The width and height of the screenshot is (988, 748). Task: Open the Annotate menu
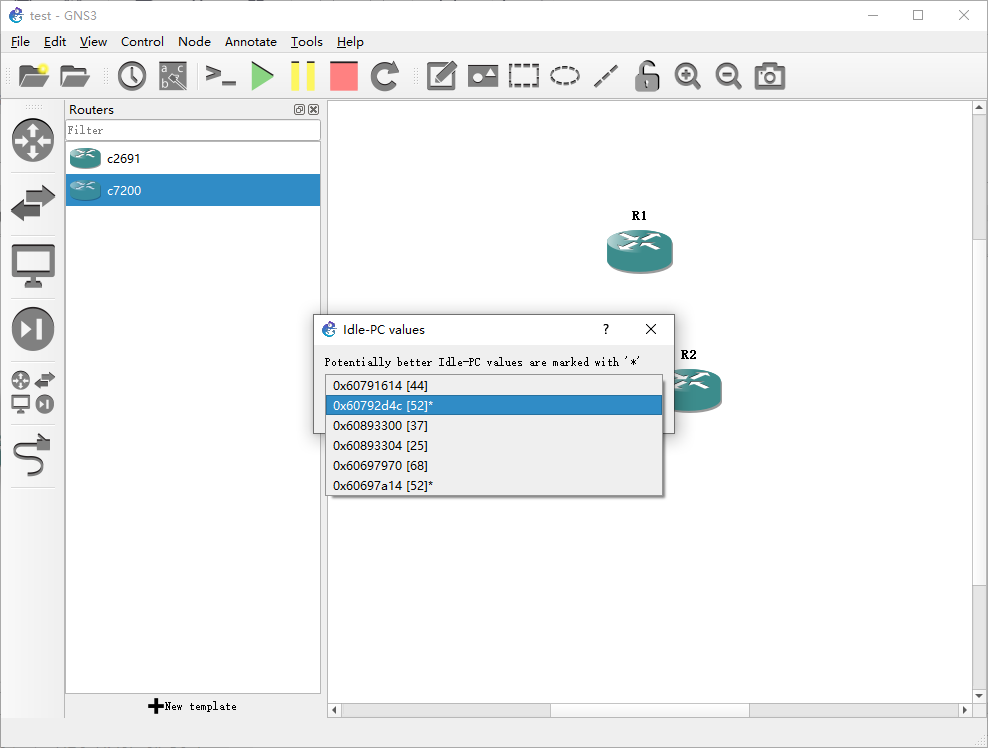251,42
